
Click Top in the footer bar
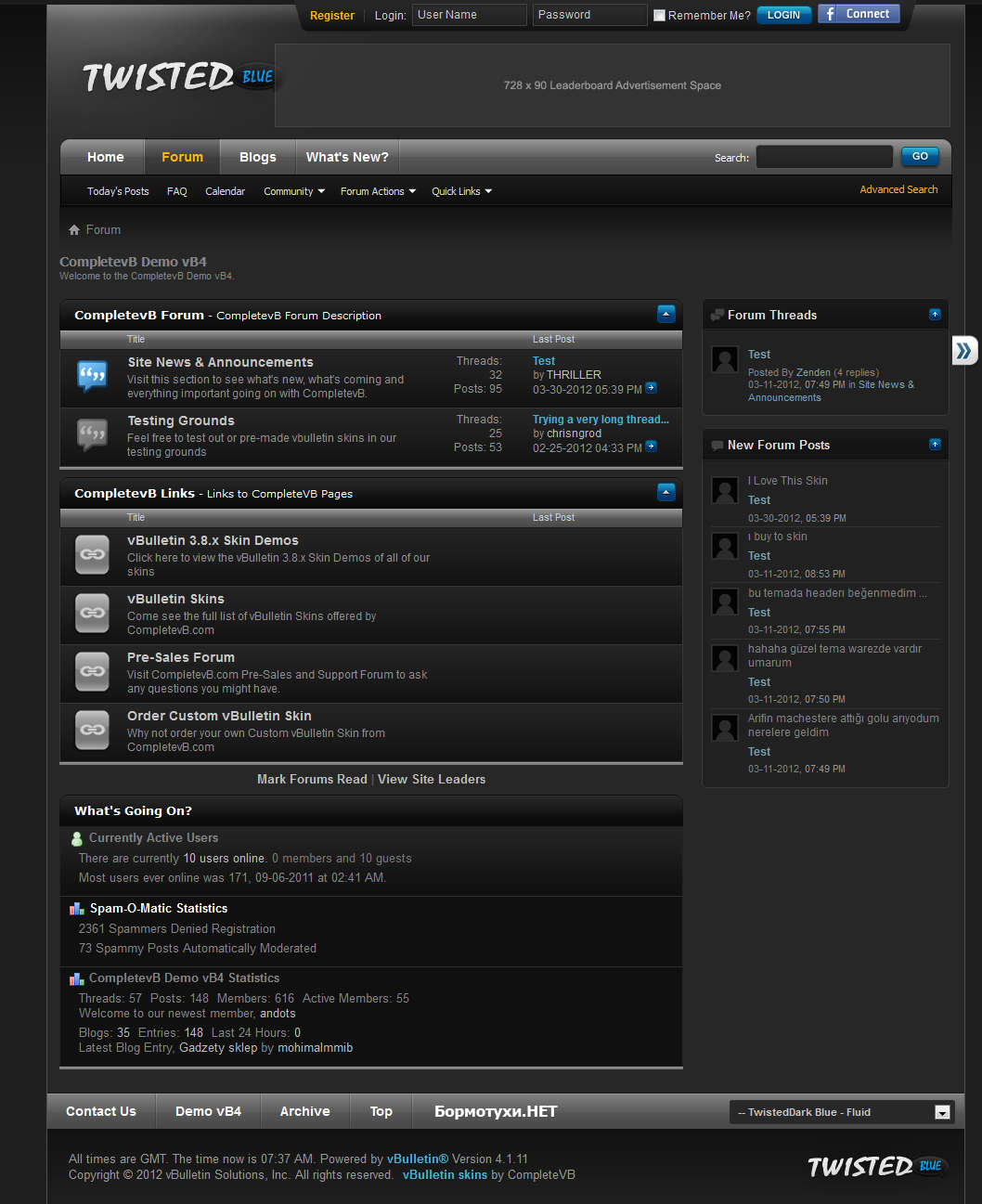[x=381, y=1111]
